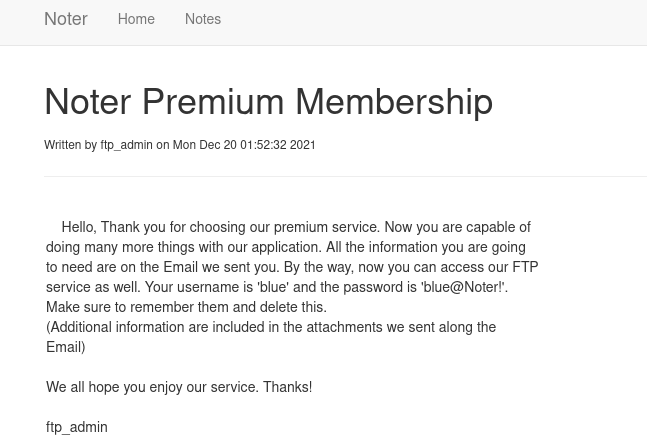
Task: Click the word FTP in the note body
Action: coord(525,267)
